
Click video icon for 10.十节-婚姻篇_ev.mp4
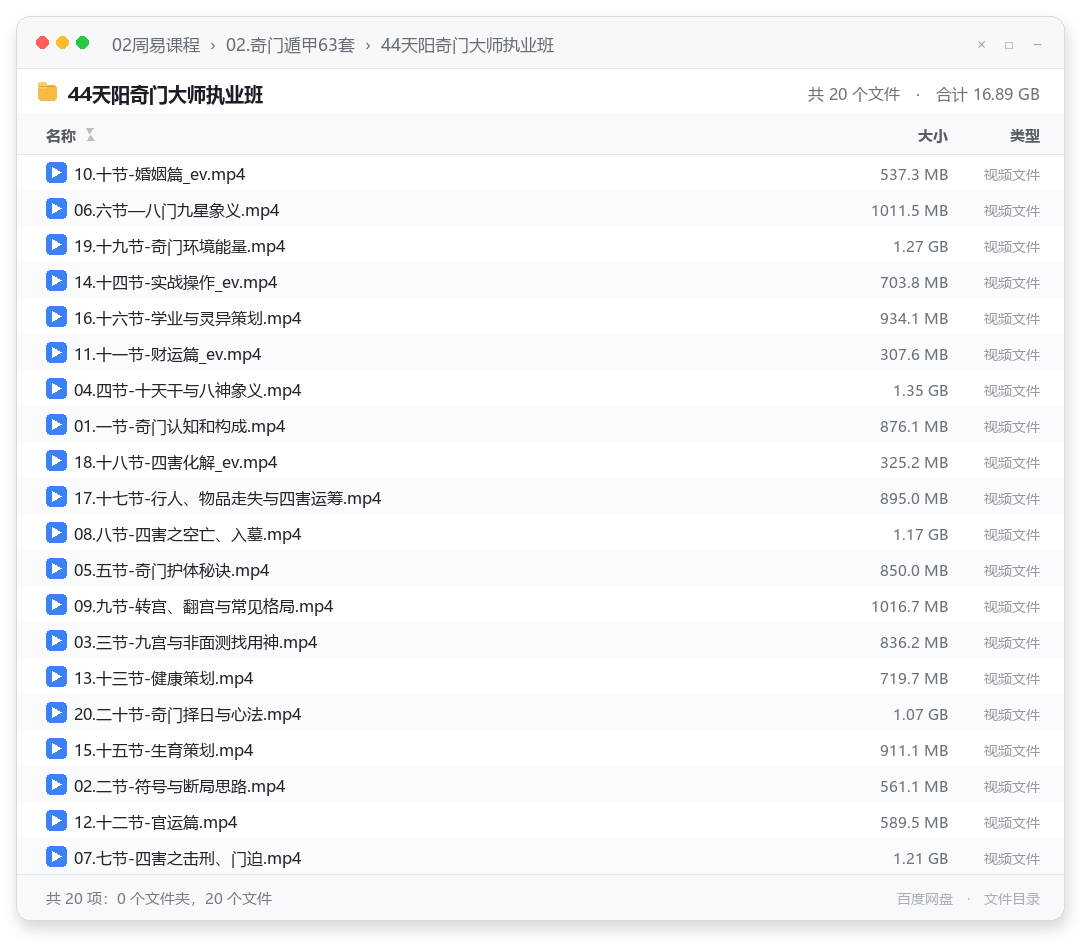pyautogui.click(x=56, y=173)
